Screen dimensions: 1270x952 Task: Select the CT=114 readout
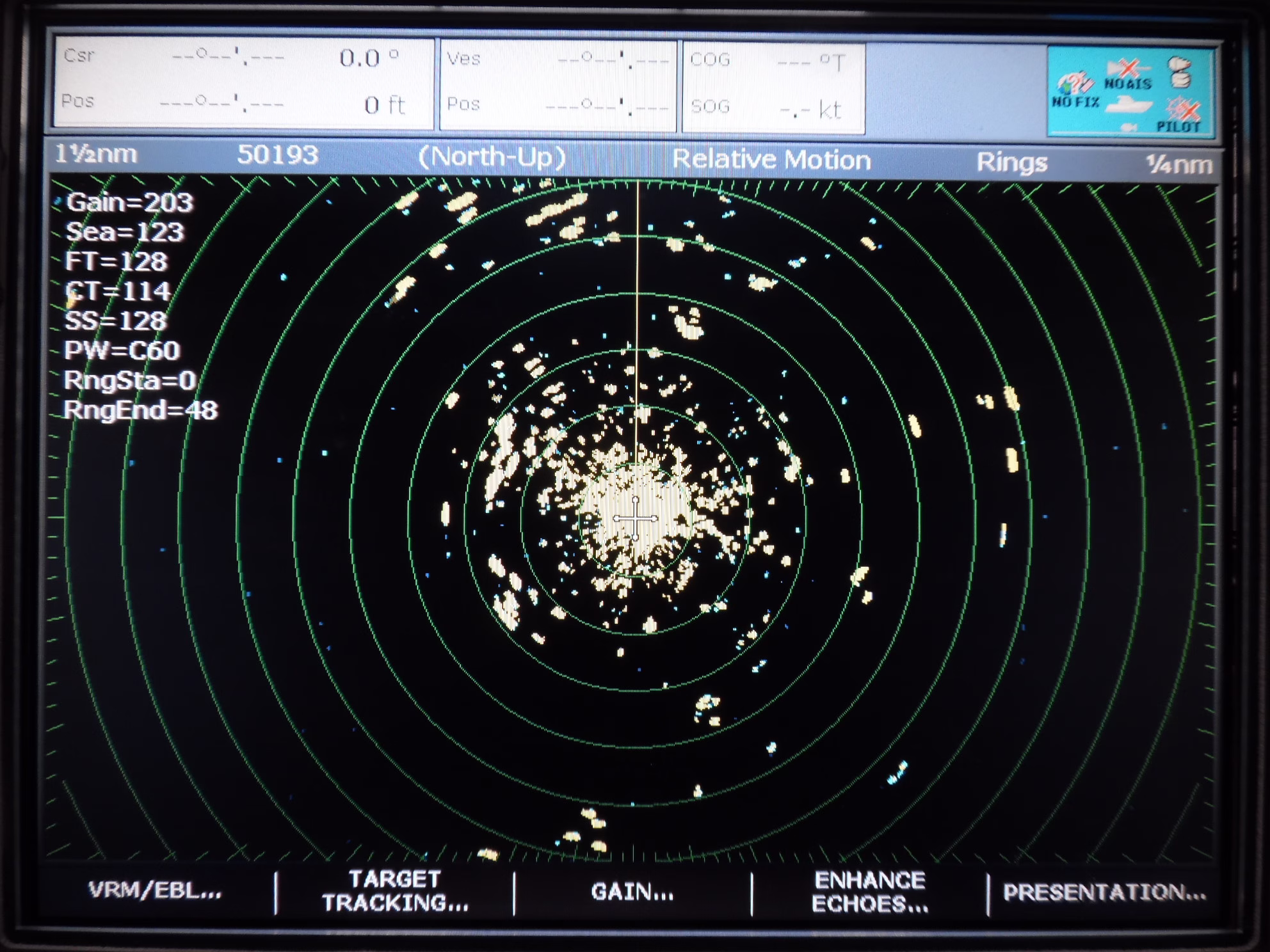[119, 291]
